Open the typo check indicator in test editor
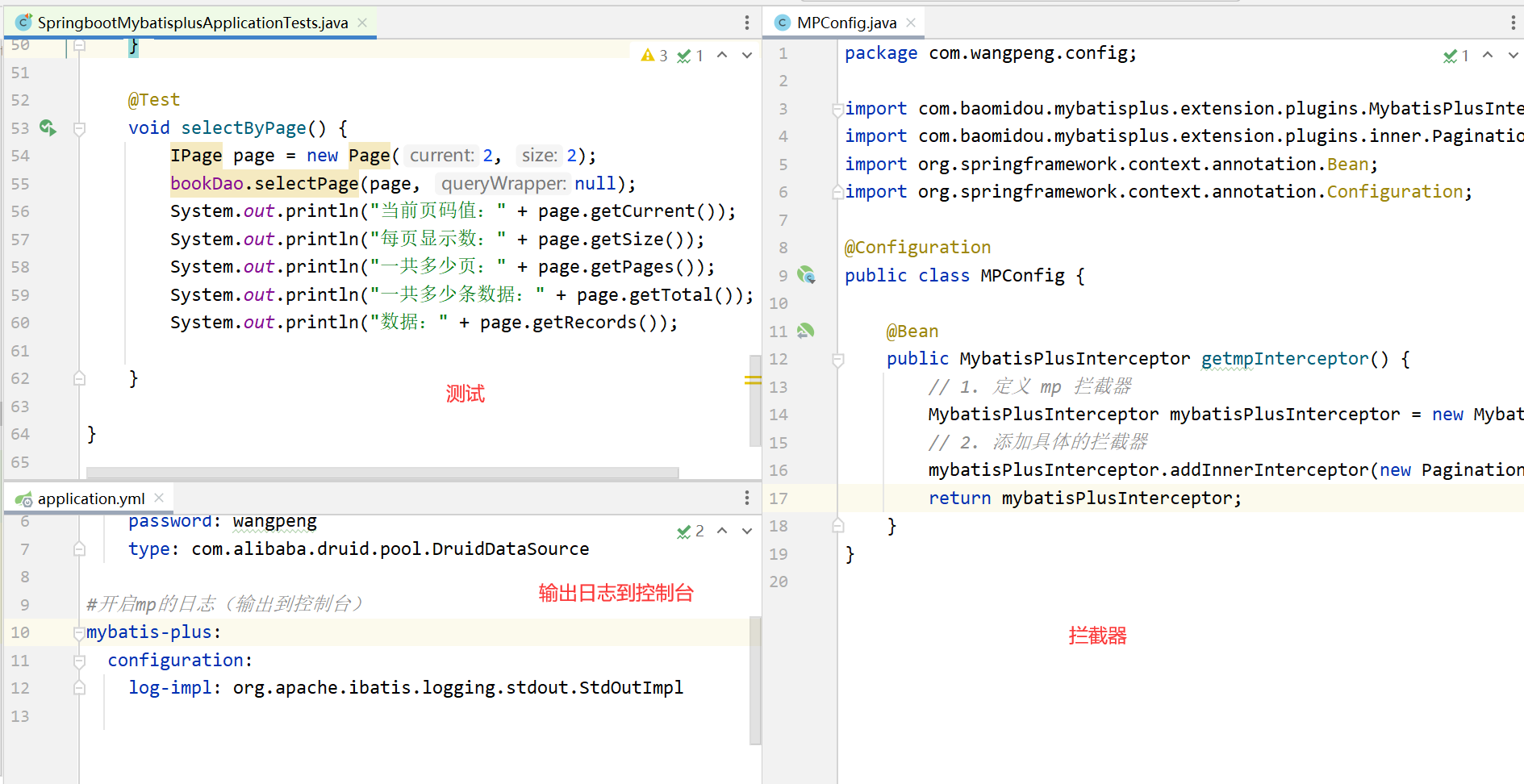This screenshot has width=1524, height=784. click(x=691, y=56)
